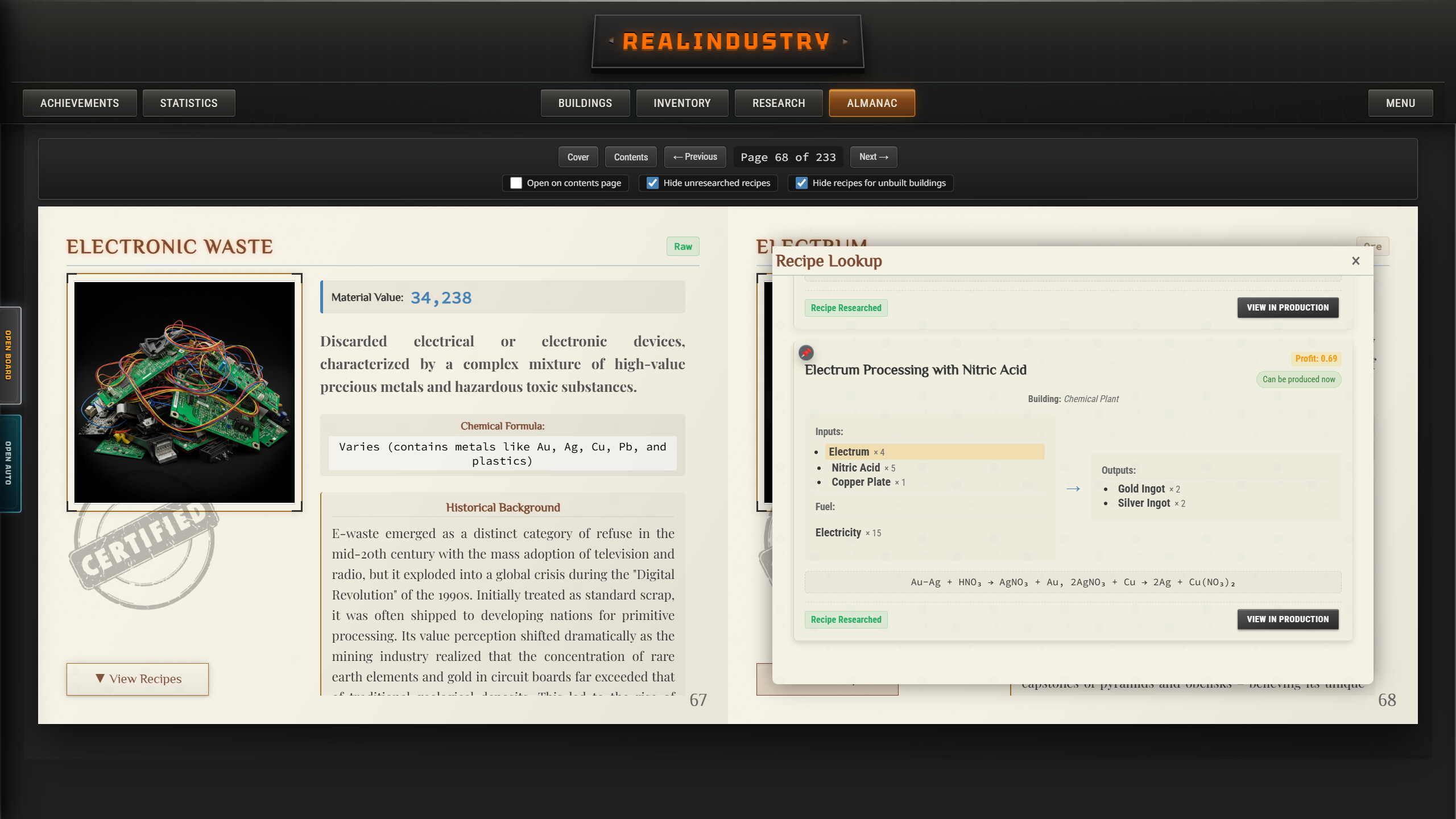Viewport: 1456px width, 819px height.
Task: Click the Electrum Processing with Nitric Acid title
Action: [916, 370]
